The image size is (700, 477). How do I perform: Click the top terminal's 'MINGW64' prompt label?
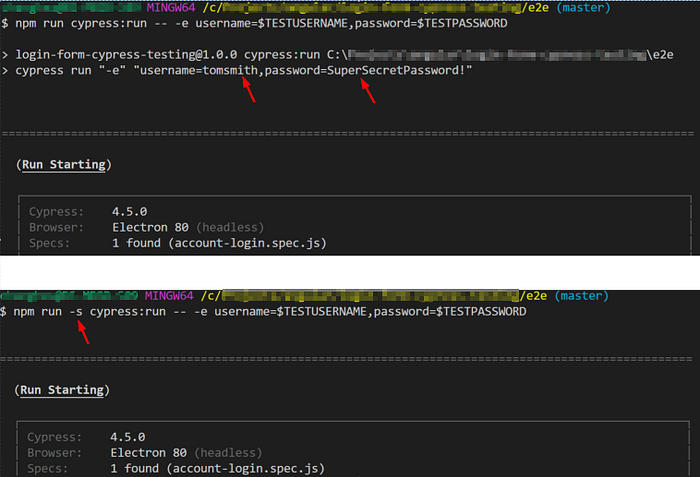[171, 8]
